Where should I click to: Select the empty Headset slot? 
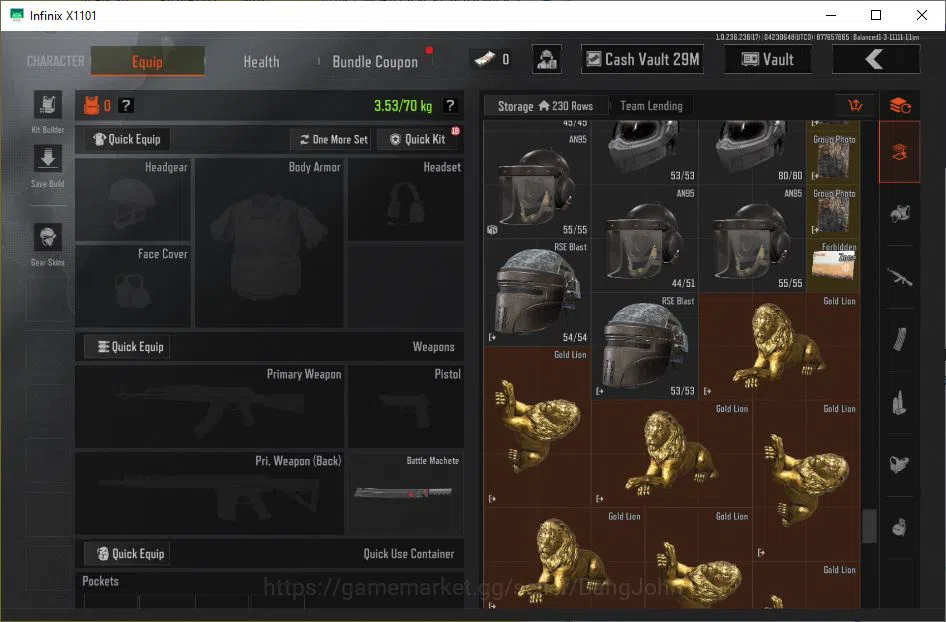(406, 200)
